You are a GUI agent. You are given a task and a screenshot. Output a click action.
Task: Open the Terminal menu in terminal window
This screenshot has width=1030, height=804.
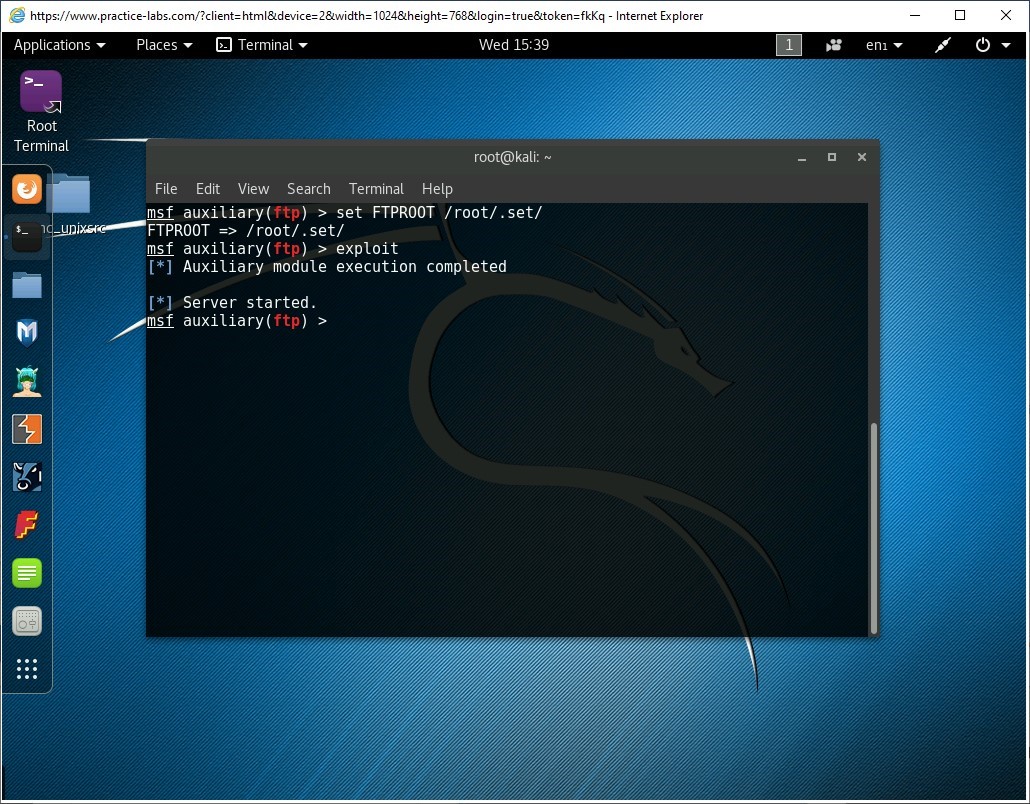pyautogui.click(x=376, y=189)
